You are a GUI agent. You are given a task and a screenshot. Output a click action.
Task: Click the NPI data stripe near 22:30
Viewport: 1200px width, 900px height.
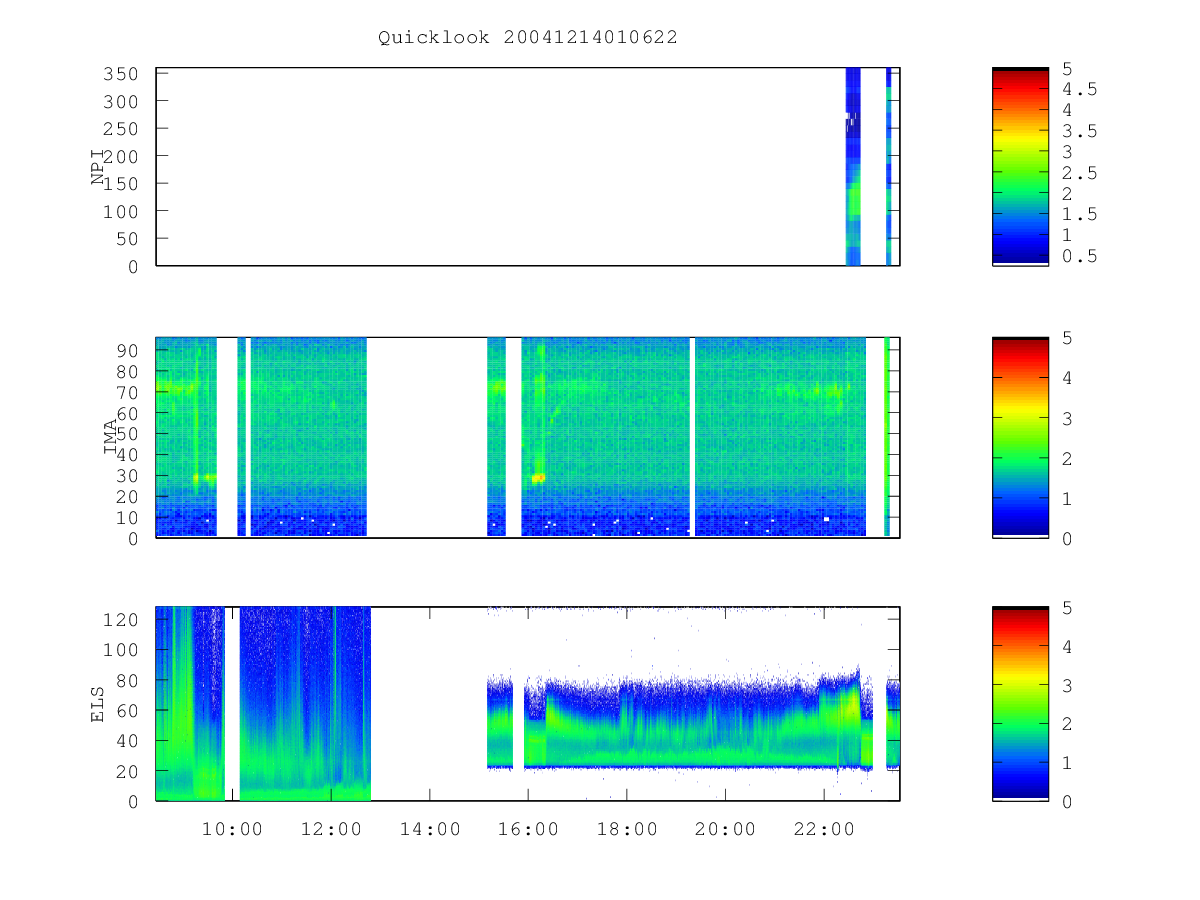853,166
